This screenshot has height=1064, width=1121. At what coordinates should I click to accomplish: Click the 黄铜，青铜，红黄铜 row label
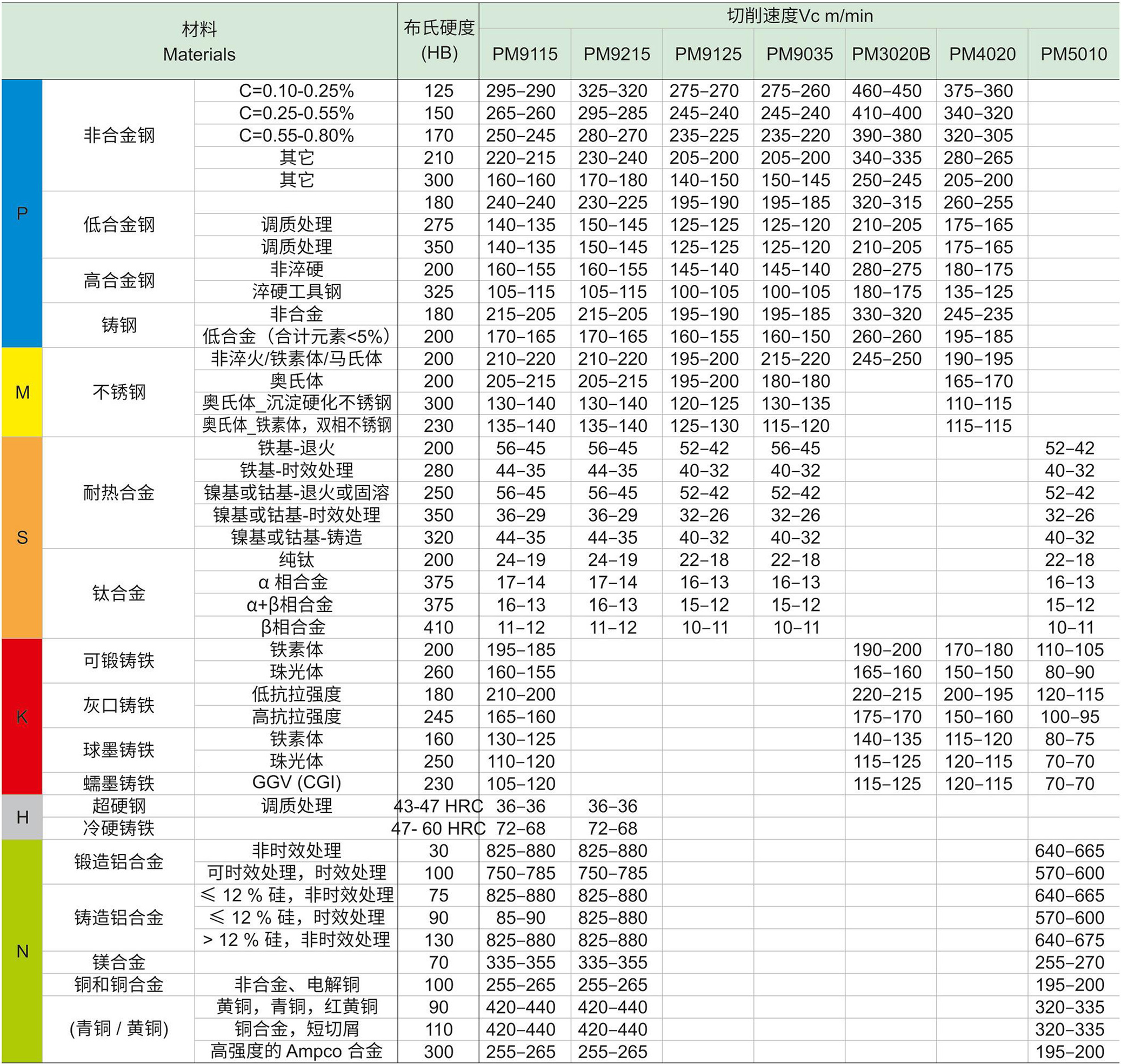click(x=296, y=1006)
